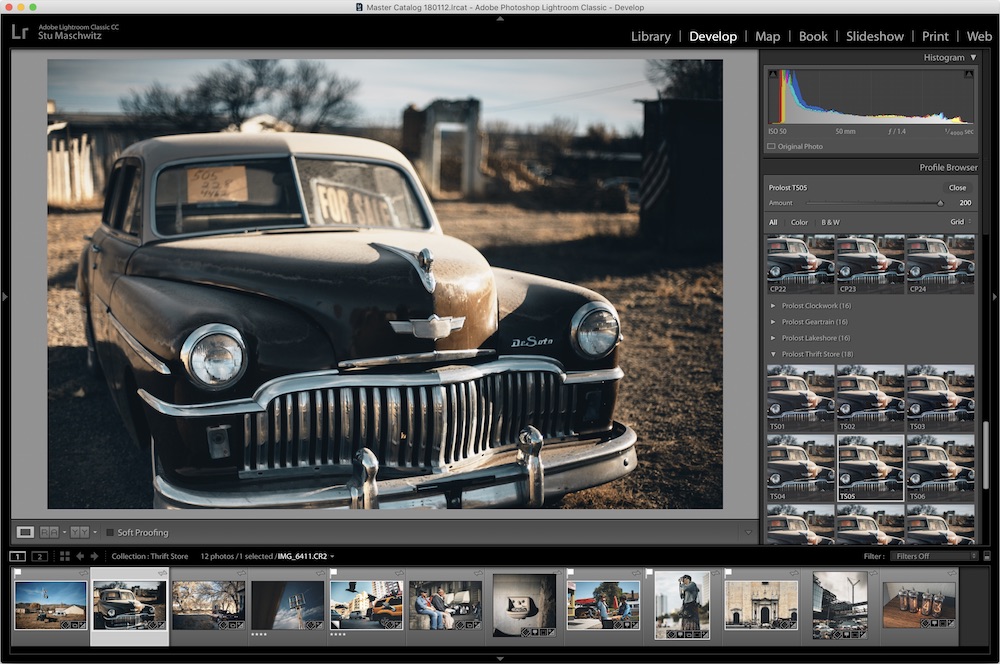Hide the right panel via edge arrow
The height and width of the screenshot is (664, 1000).
tap(994, 297)
